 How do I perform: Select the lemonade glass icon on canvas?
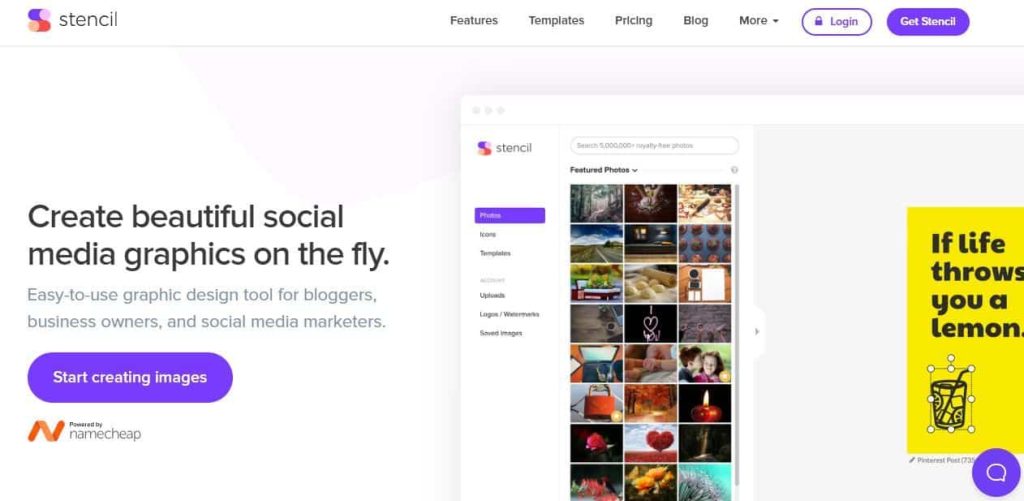tap(950, 398)
